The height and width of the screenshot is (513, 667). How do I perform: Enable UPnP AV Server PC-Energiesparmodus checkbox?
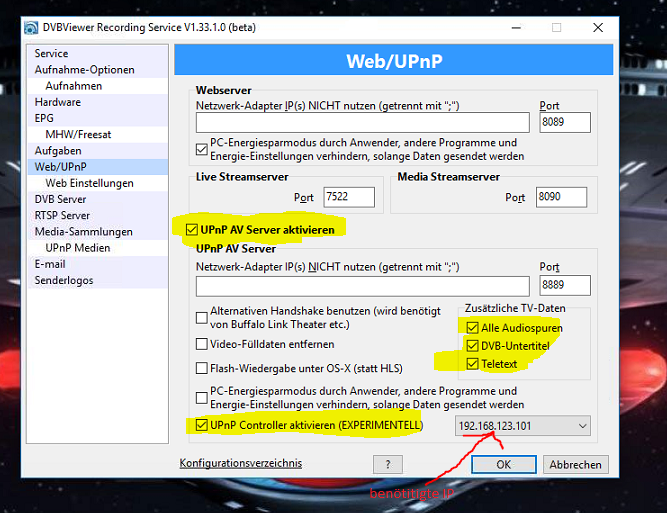[x=202, y=398]
